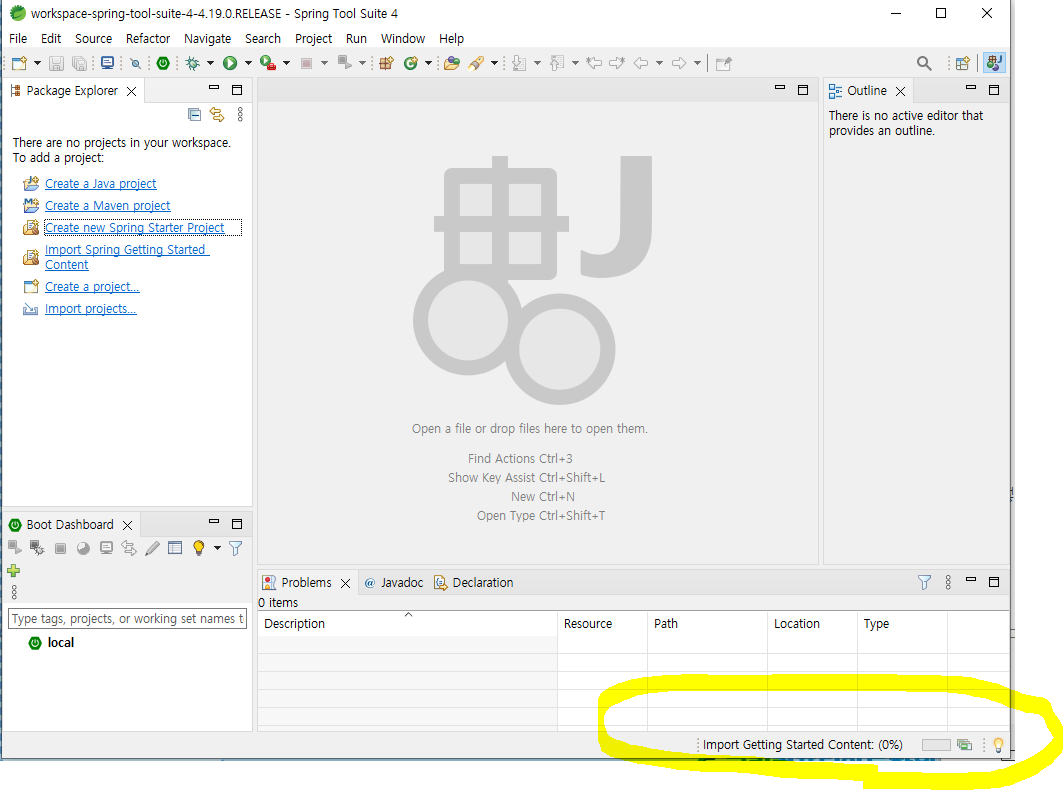Image resolution: width=1063 pixels, height=790 pixels.
Task: Click Boot Dashboard stop square icon
Action: [x=60, y=548]
